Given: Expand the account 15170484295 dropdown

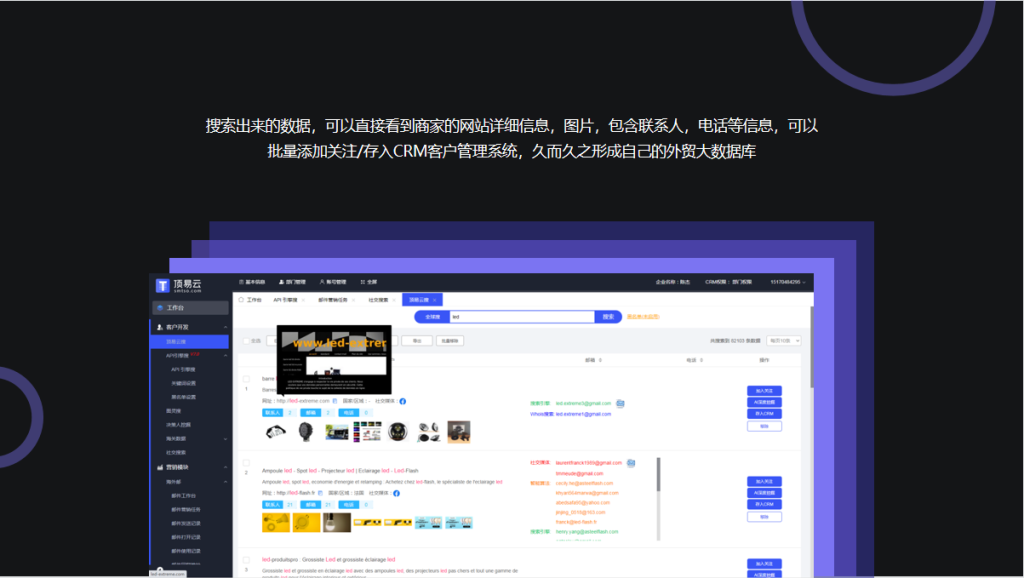Looking at the screenshot, I should pyautogui.click(x=787, y=282).
